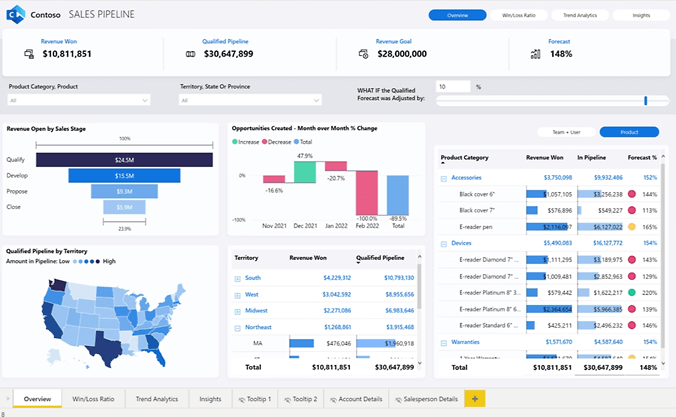The height and width of the screenshot is (417, 676).
Task: Click the E-reader pen product row
Action: pyautogui.click(x=548, y=227)
